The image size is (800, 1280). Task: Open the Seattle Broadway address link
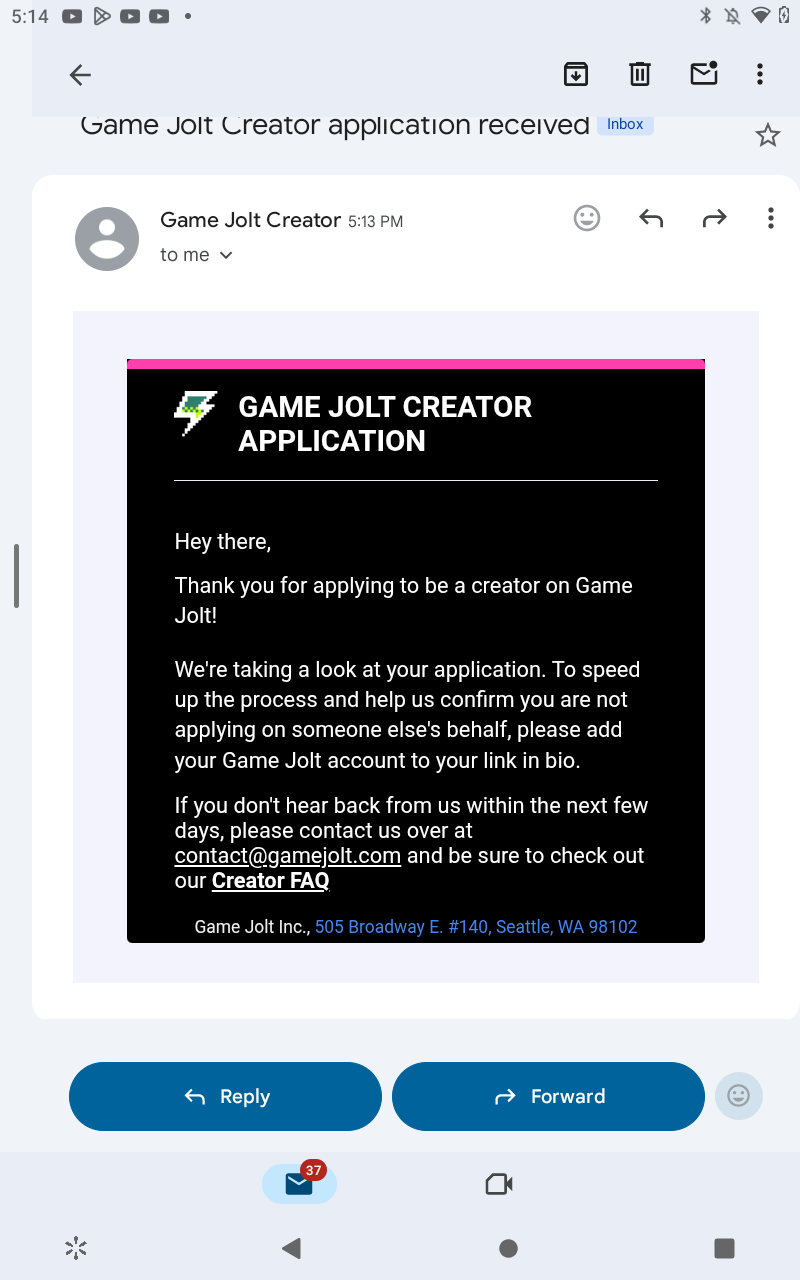[476, 927]
